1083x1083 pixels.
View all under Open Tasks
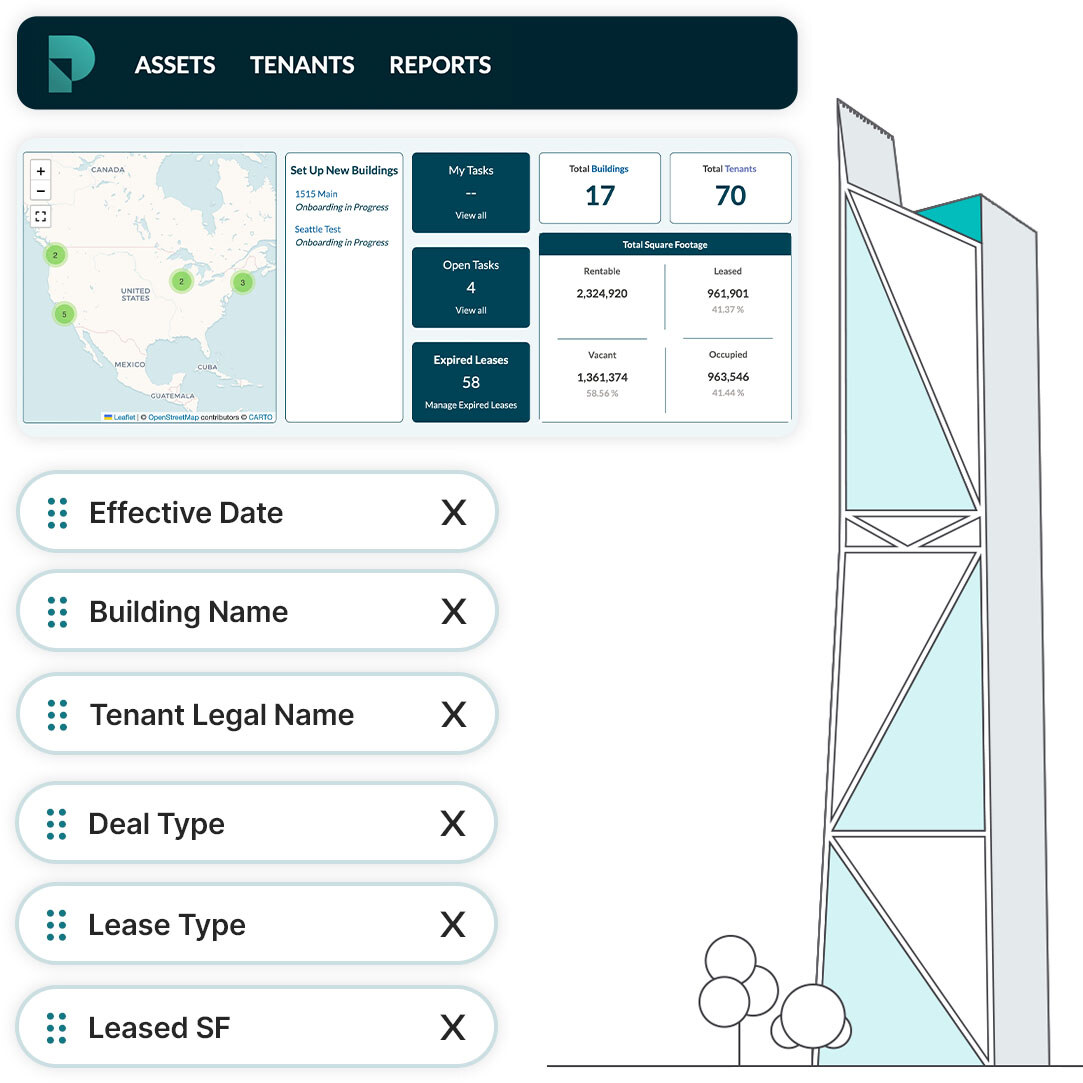pos(471,310)
